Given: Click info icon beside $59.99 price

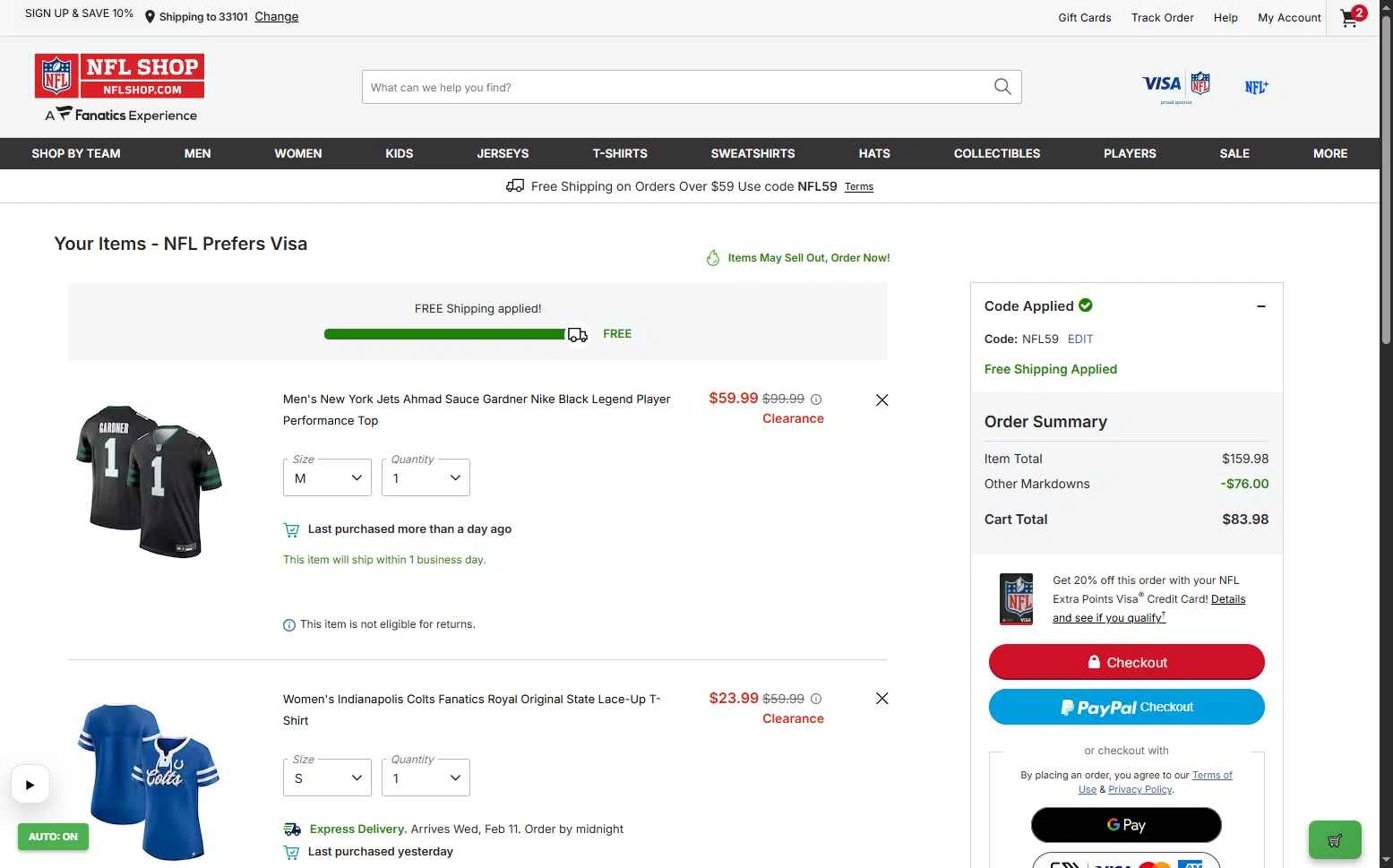Looking at the screenshot, I should coord(816,699).
